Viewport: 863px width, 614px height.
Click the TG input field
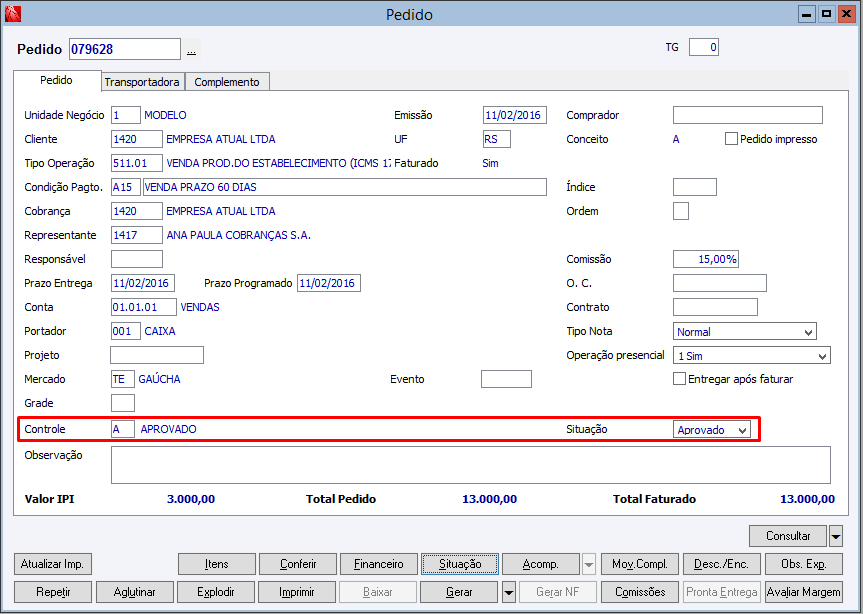[x=703, y=47]
